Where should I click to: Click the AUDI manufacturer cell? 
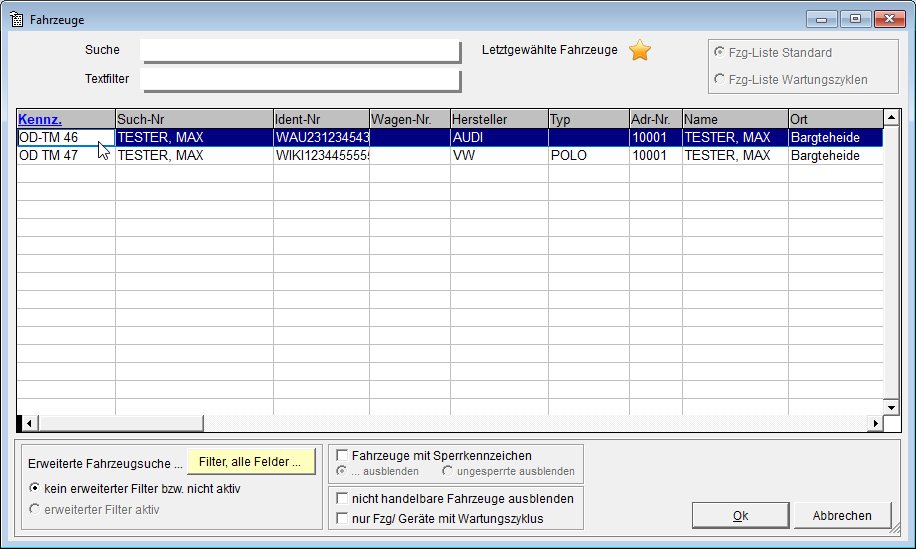coord(499,137)
